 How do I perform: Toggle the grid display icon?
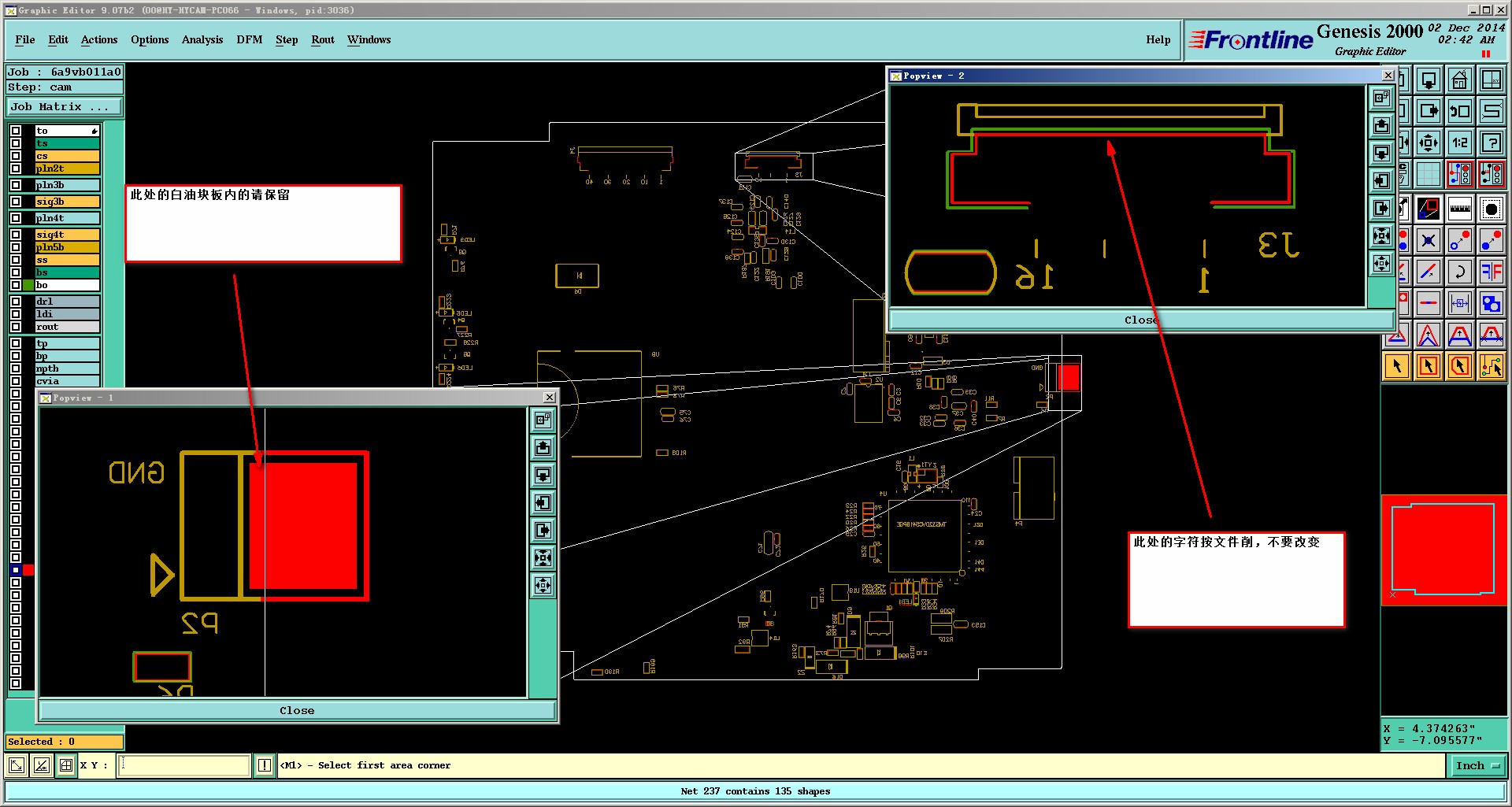click(x=1429, y=174)
